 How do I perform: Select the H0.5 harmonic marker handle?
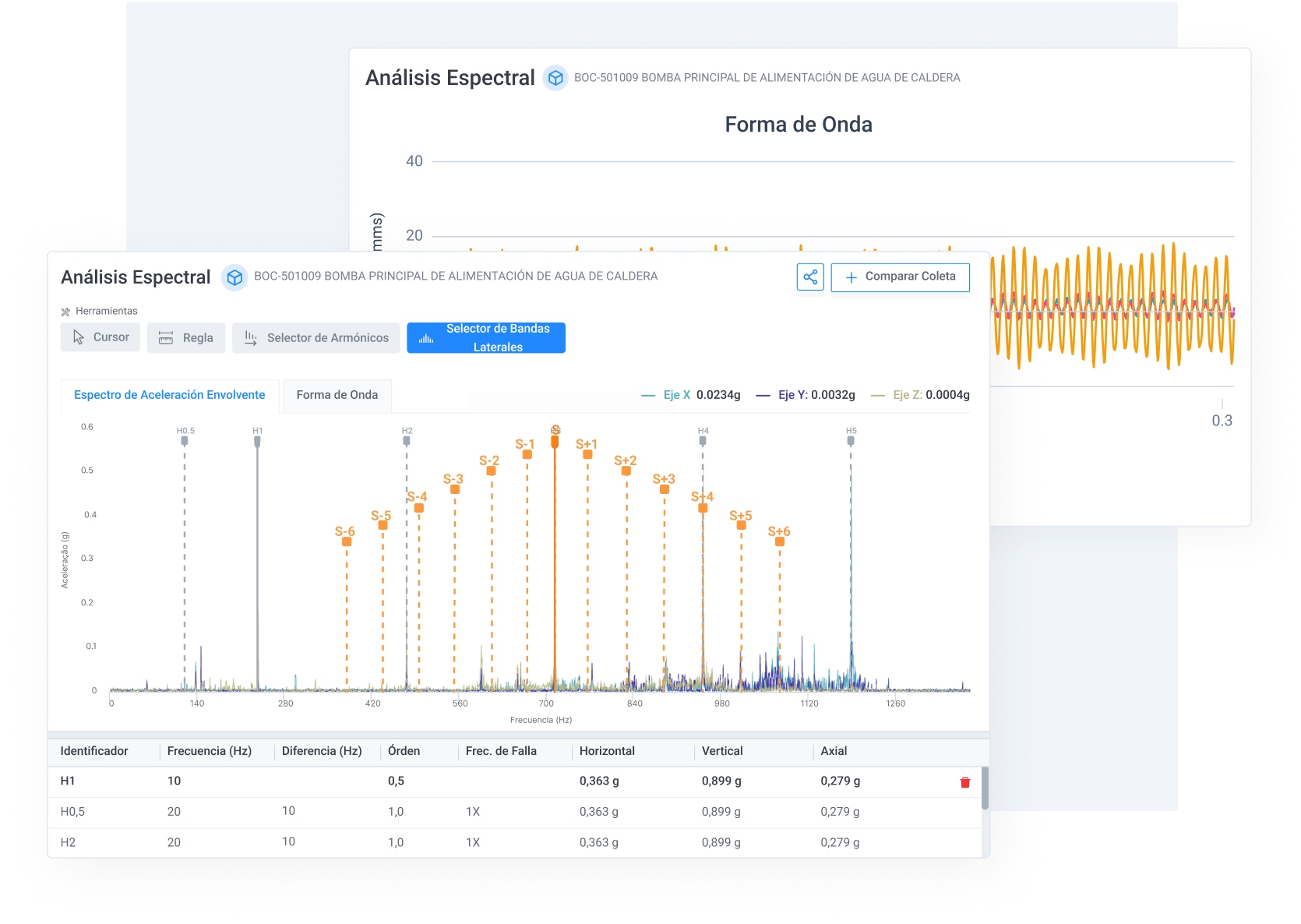coord(185,440)
